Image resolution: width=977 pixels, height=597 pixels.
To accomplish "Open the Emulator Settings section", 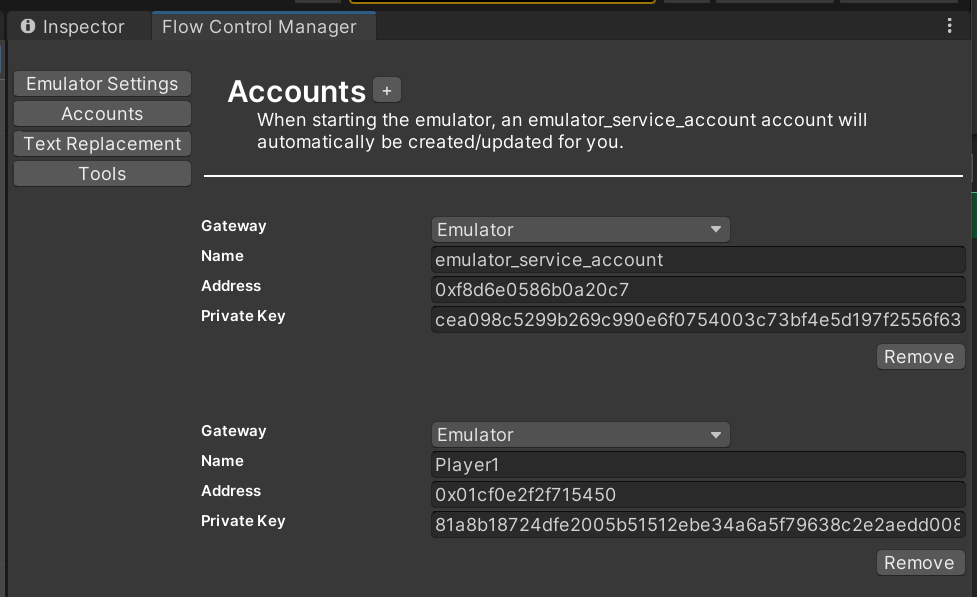I will [101, 83].
